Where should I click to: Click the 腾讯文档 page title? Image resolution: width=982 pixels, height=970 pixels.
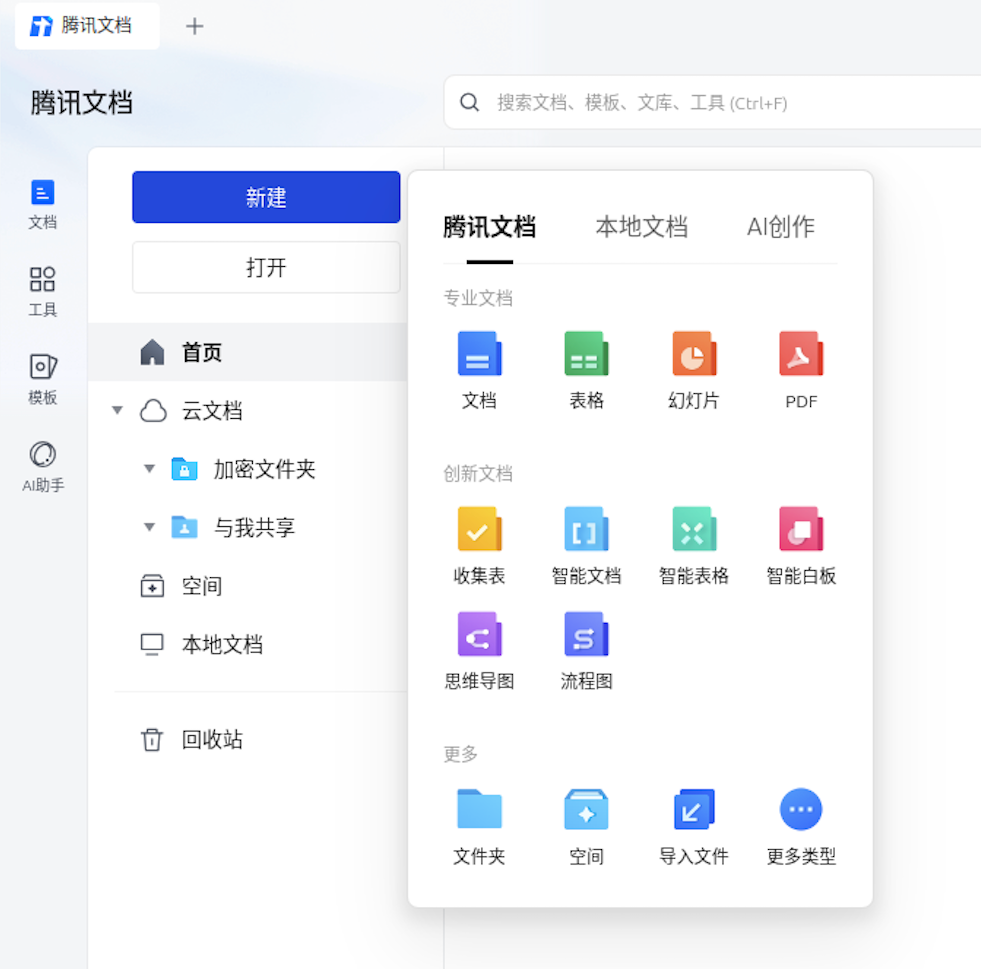pyautogui.click(x=81, y=103)
